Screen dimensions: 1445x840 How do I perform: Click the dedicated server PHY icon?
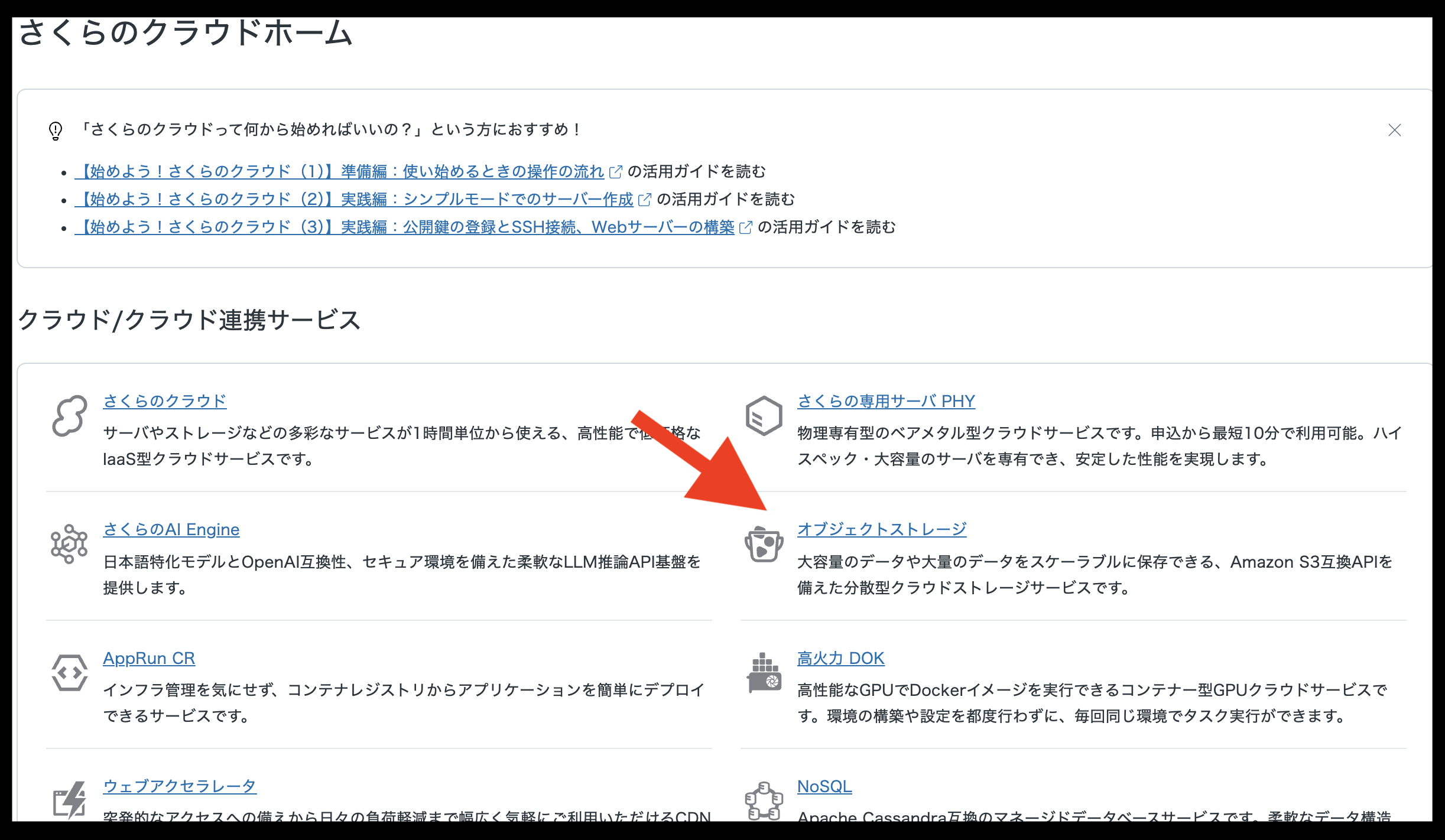(x=764, y=416)
